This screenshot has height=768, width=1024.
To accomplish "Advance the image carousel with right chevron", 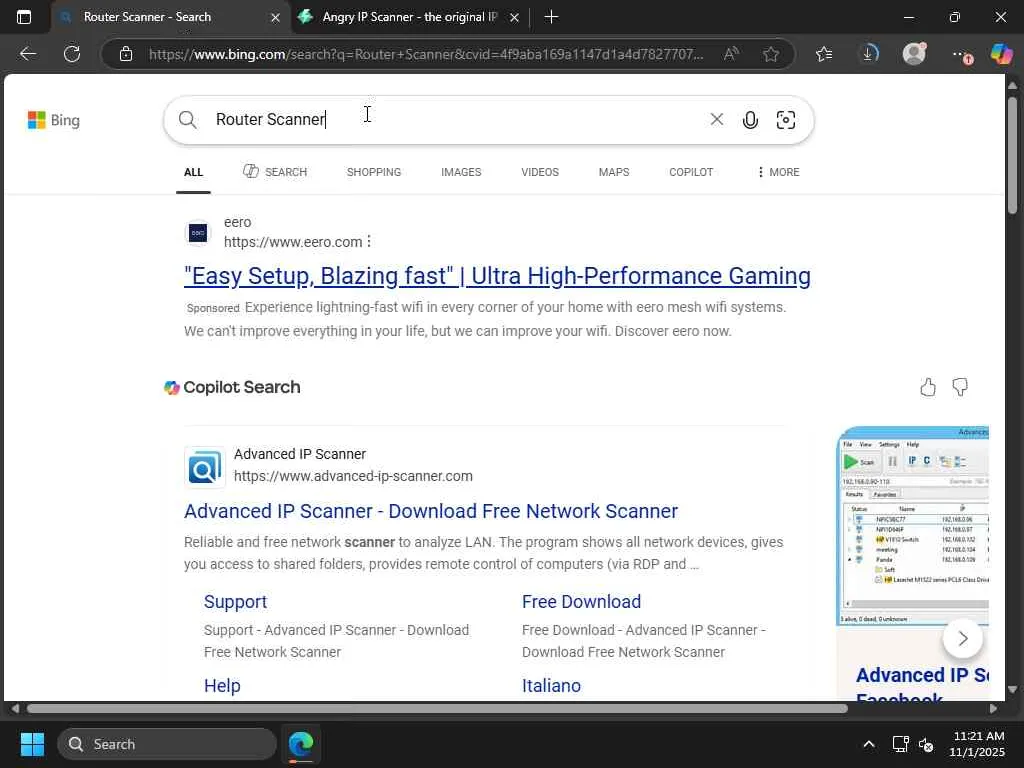I will (963, 639).
